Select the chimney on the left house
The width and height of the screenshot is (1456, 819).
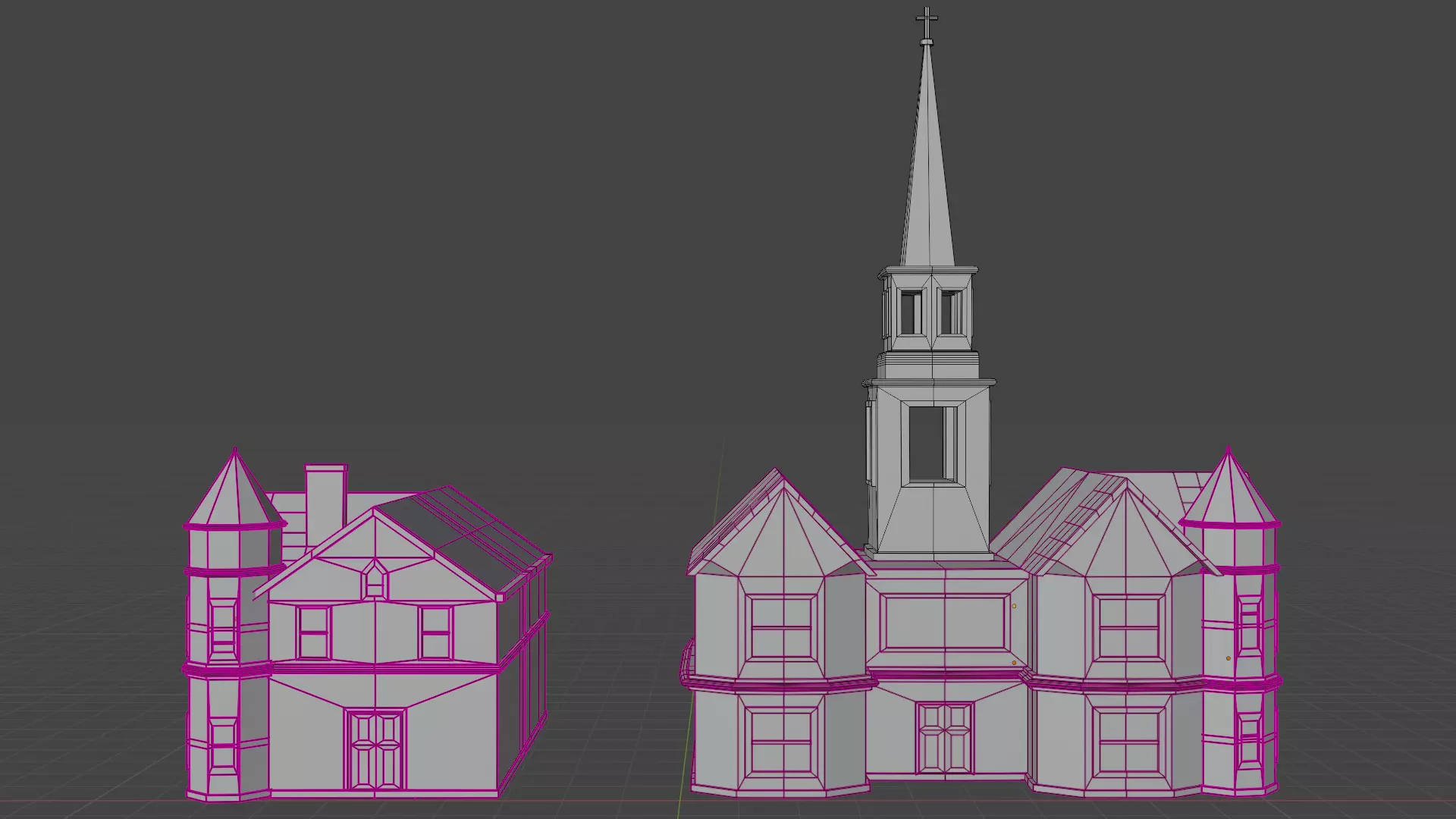click(x=325, y=504)
